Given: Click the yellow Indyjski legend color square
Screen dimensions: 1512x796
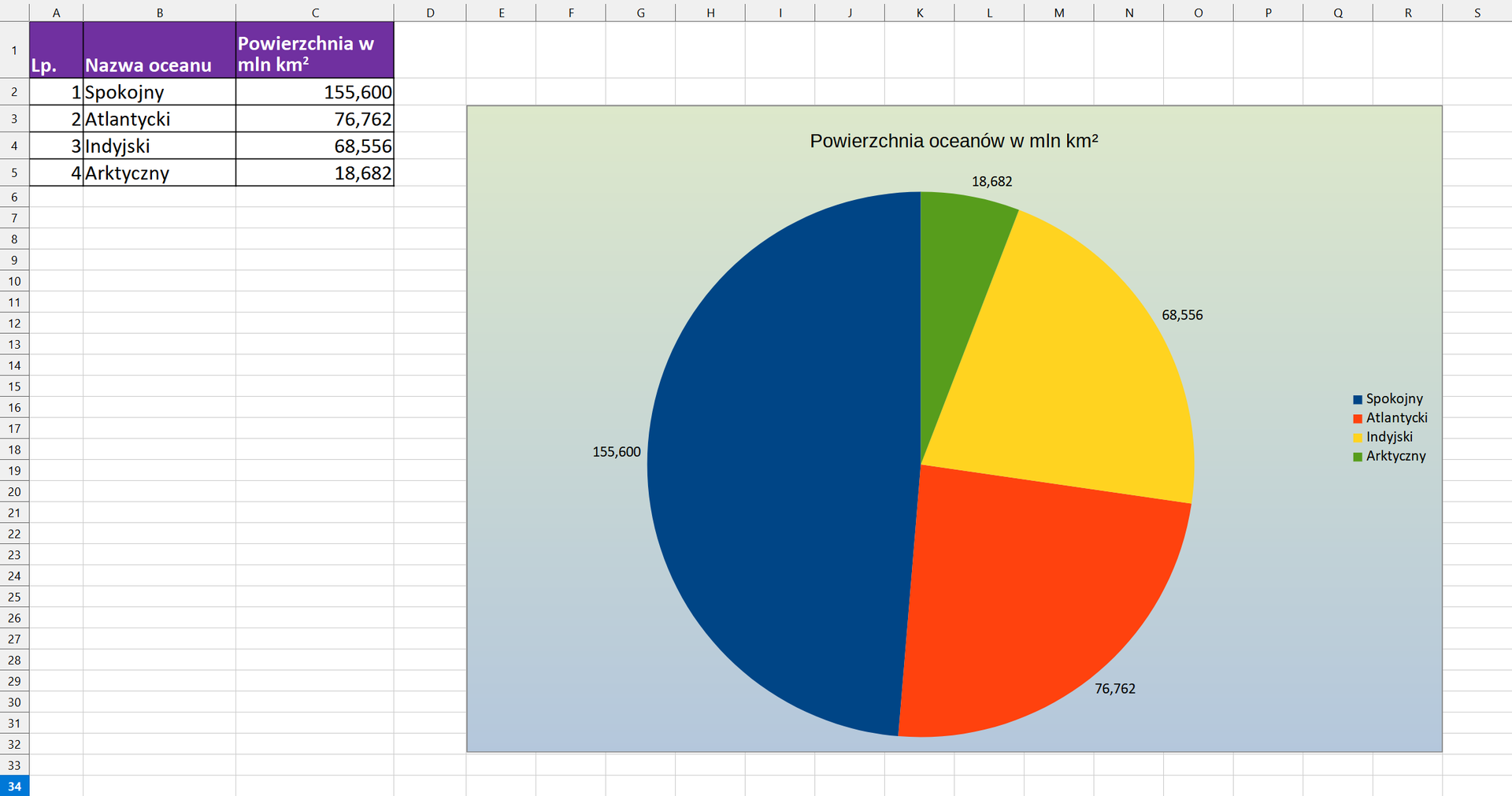Looking at the screenshot, I should pos(1358,438).
